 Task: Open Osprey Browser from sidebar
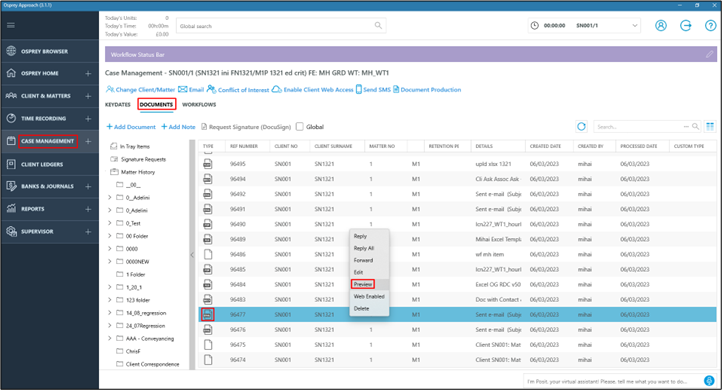point(44,51)
